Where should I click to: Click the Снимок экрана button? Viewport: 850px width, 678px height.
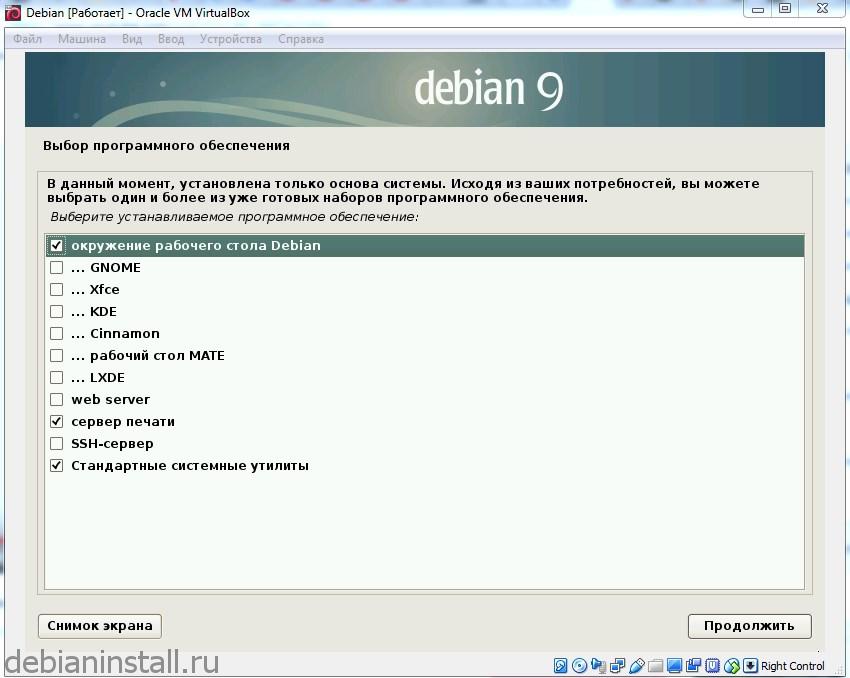(99, 626)
